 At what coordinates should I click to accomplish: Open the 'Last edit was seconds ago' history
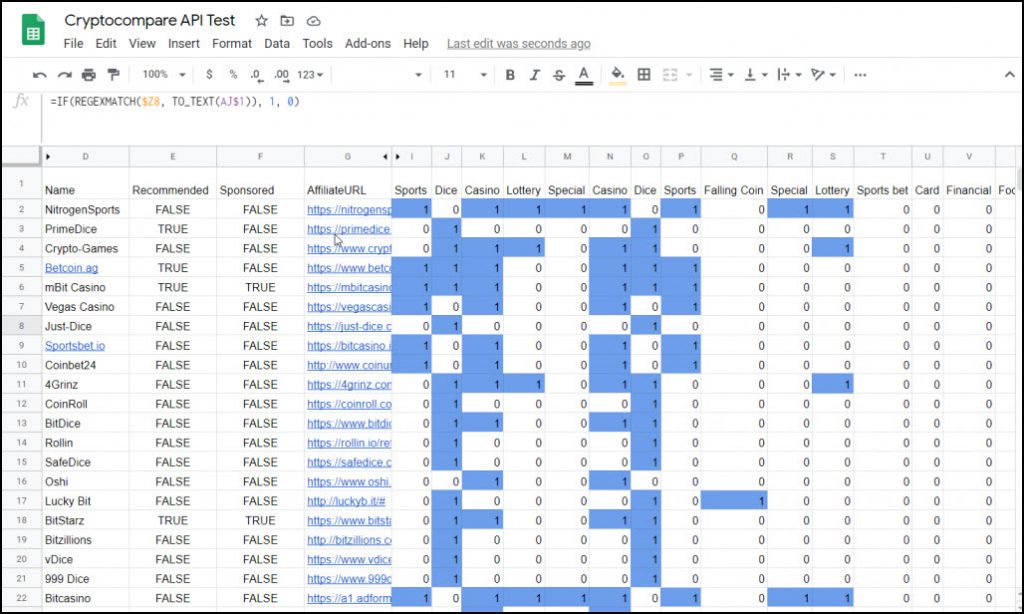coord(519,44)
